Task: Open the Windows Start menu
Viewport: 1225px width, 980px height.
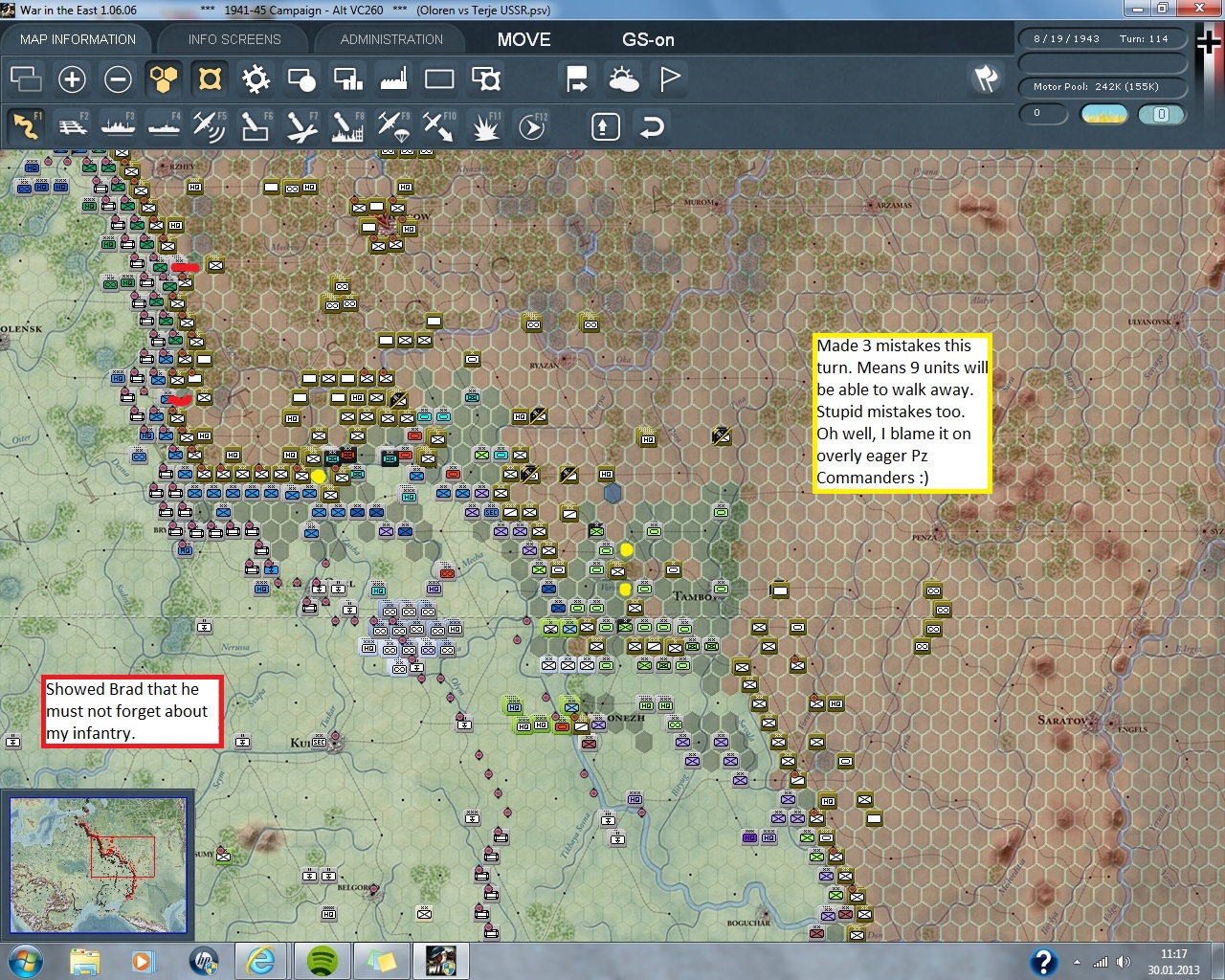Action: pos(26,961)
